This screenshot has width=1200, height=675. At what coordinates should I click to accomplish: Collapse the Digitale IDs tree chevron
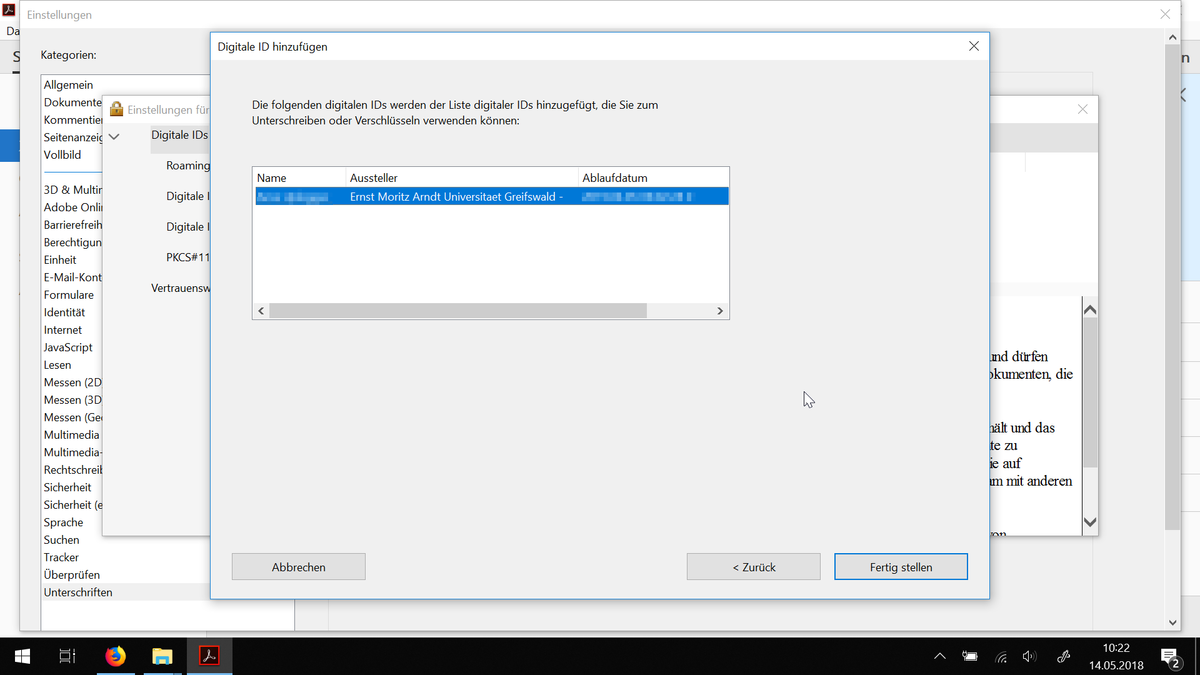click(114, 136)
